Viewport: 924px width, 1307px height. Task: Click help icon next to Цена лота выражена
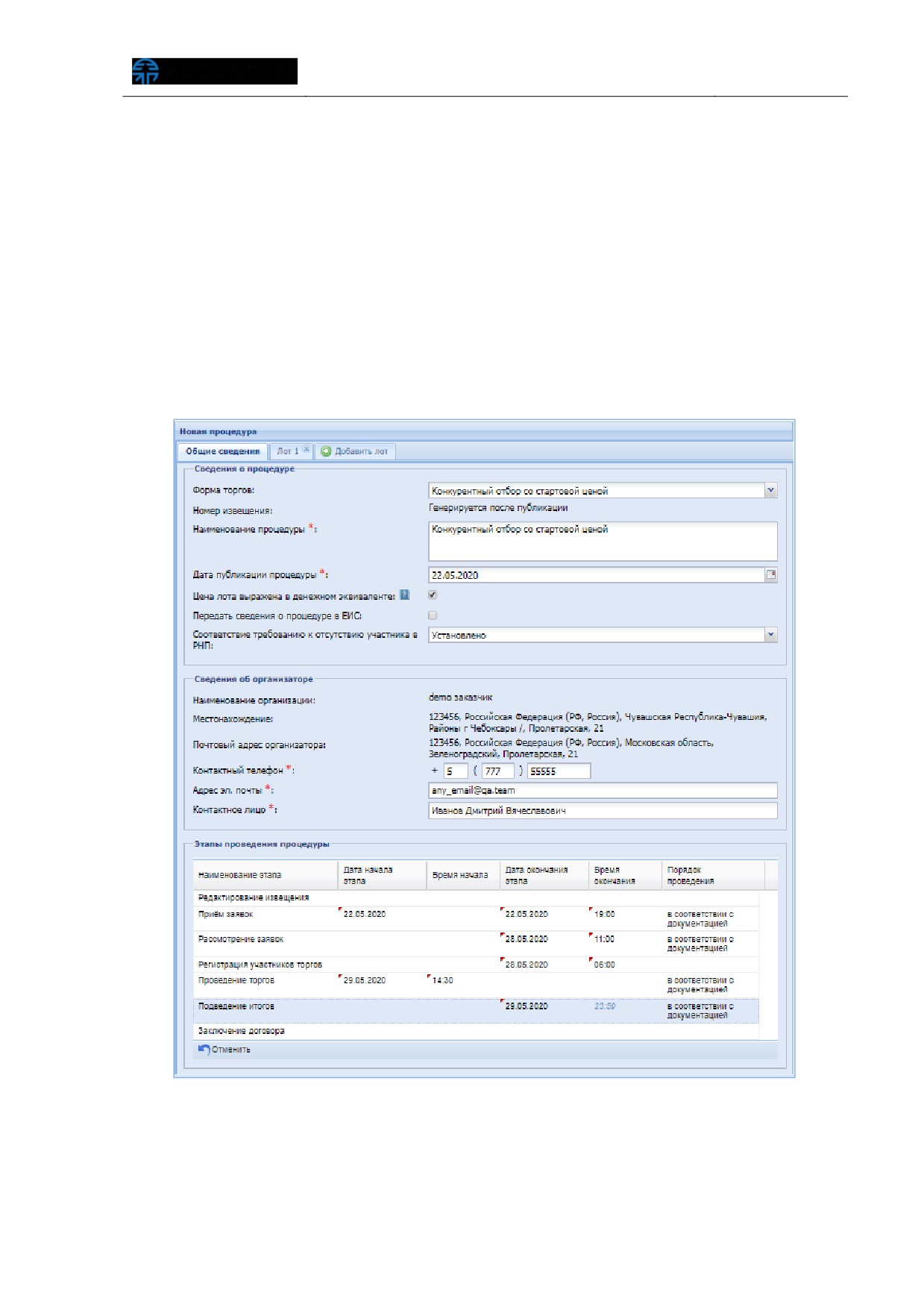(x=405, y=595)
